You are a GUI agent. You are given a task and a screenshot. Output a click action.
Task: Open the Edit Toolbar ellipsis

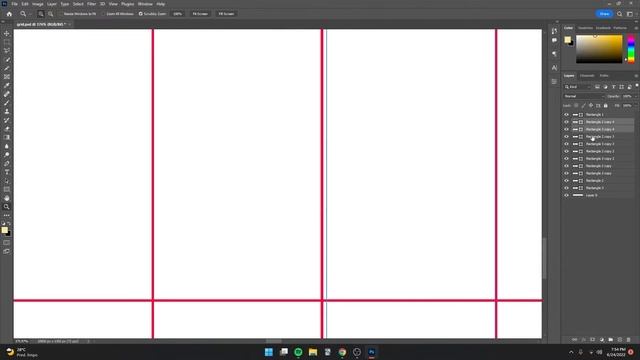[x=7, y=215]
